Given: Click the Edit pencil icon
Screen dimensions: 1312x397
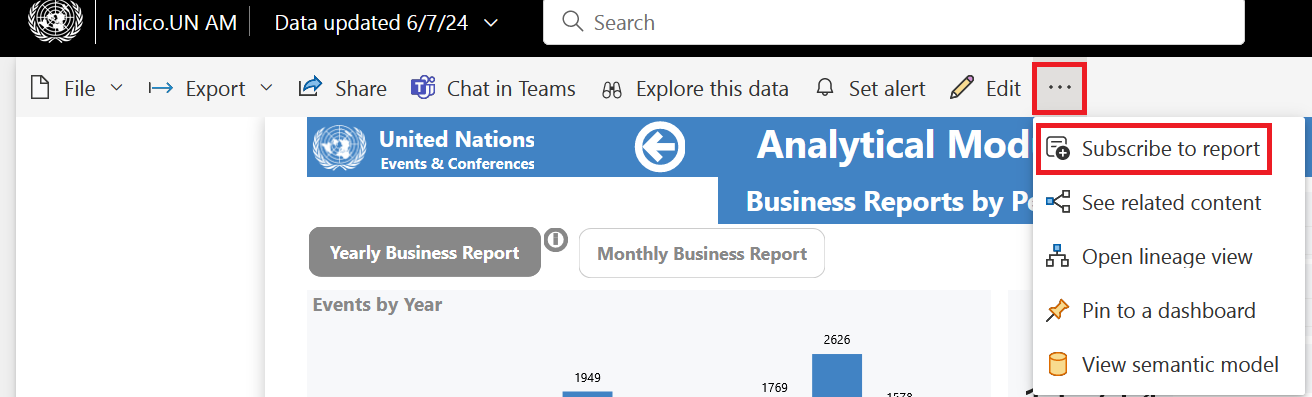Looking at the screenshot, I should pyautogui.click(x=962, y=88).
